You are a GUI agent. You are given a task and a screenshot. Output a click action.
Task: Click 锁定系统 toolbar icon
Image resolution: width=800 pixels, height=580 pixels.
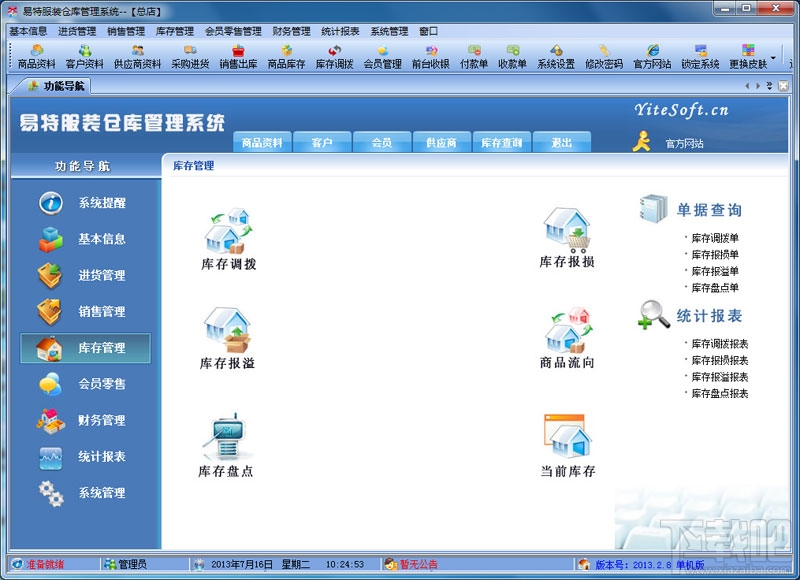(701, 57)
